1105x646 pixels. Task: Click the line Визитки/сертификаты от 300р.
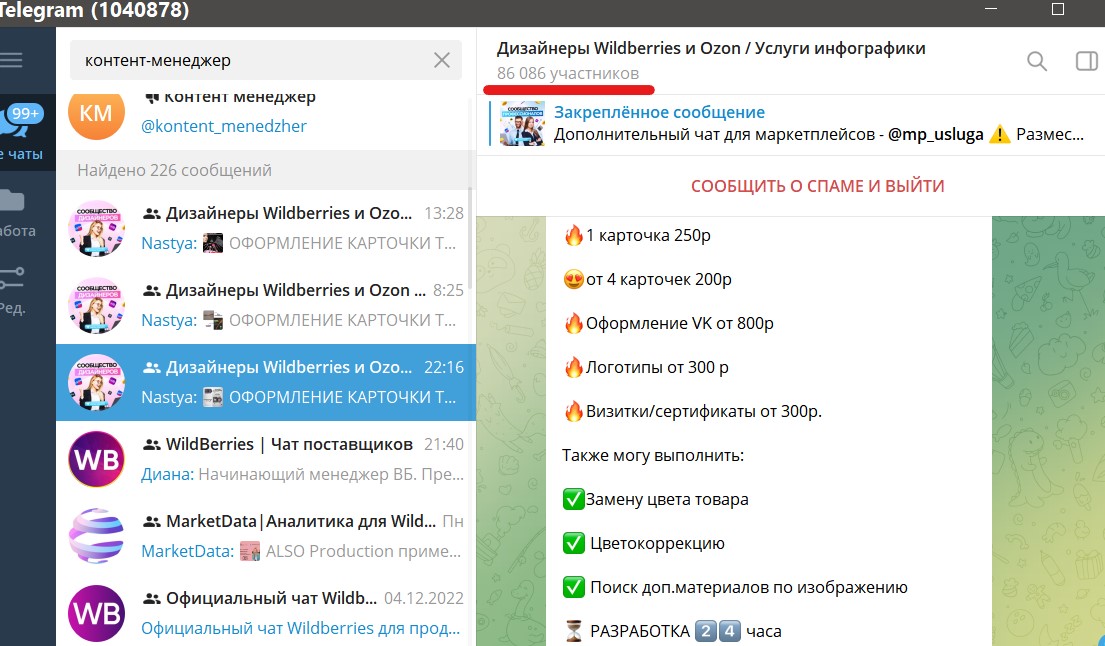coord(693,411)
